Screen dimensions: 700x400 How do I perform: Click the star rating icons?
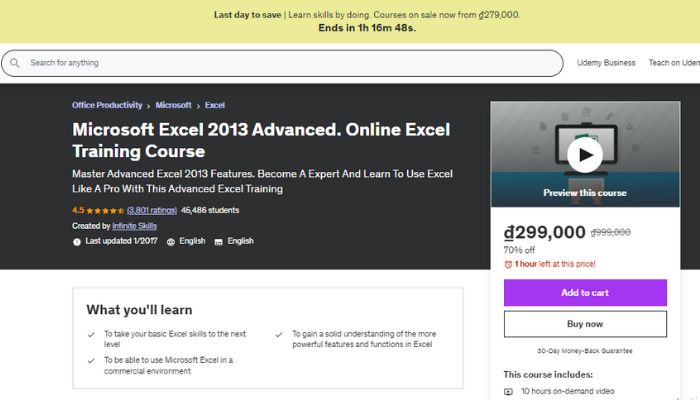pyautogui.click(x=105, y=211)
